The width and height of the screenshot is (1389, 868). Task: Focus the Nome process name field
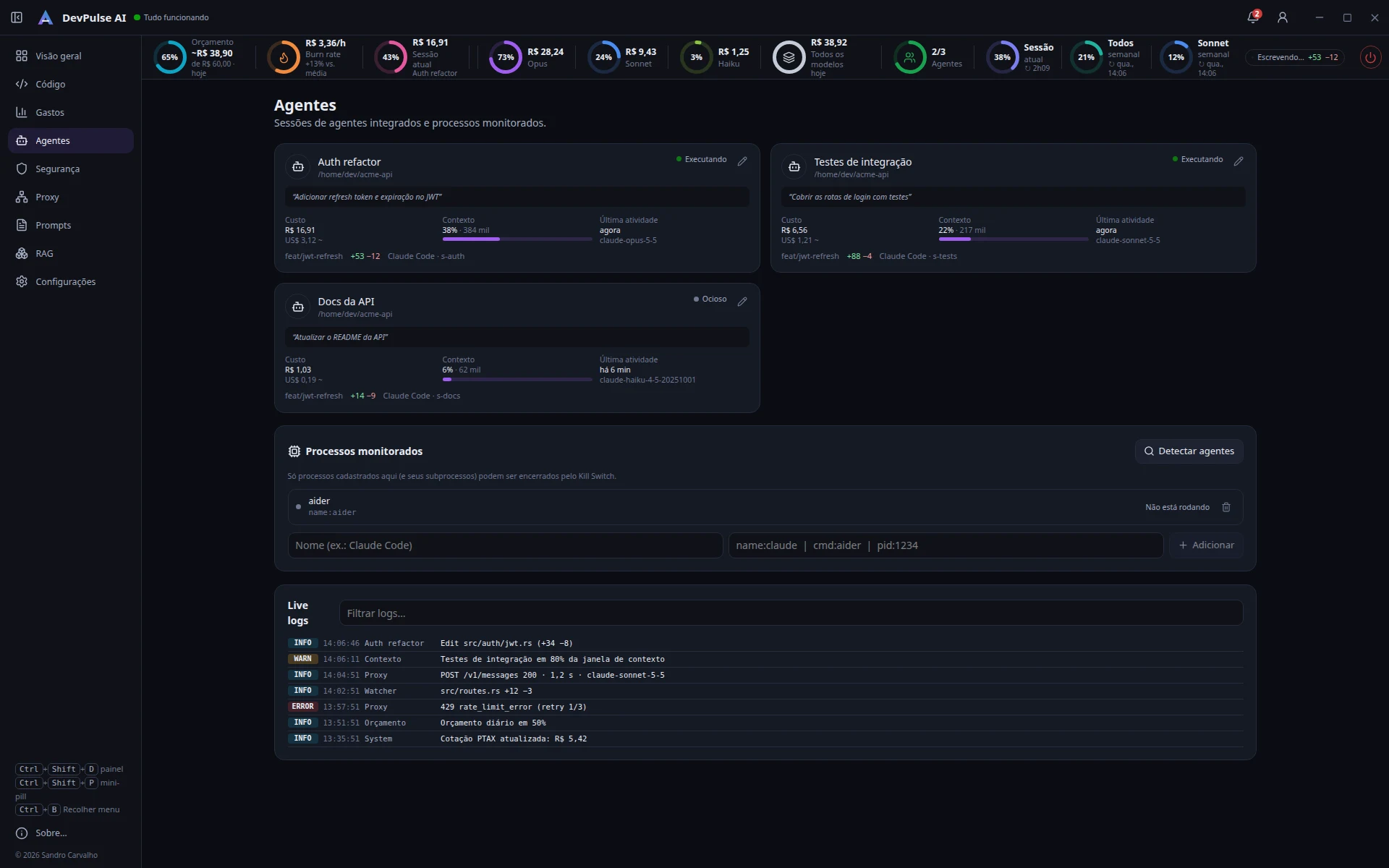[x=505, y=545]
